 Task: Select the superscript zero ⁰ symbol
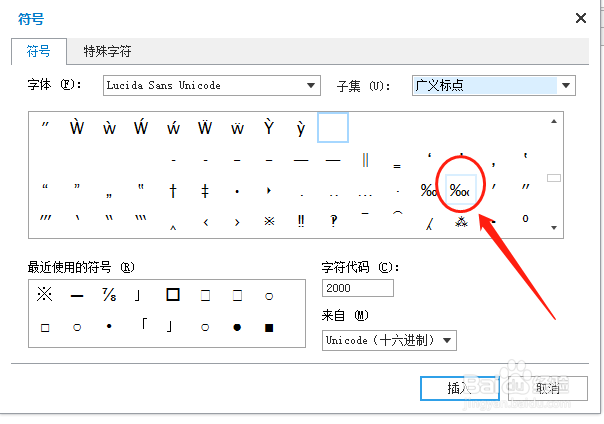[x=525, y=219]
